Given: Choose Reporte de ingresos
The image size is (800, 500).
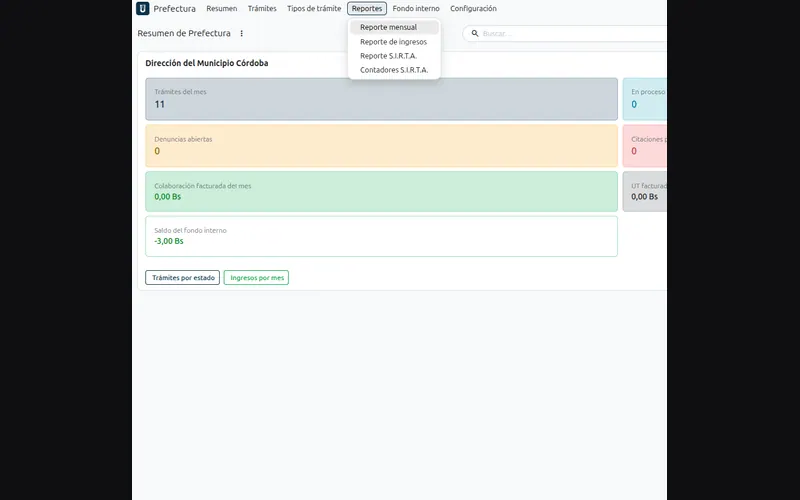Looking at the screenshot, I should click(x=394, y=42).
